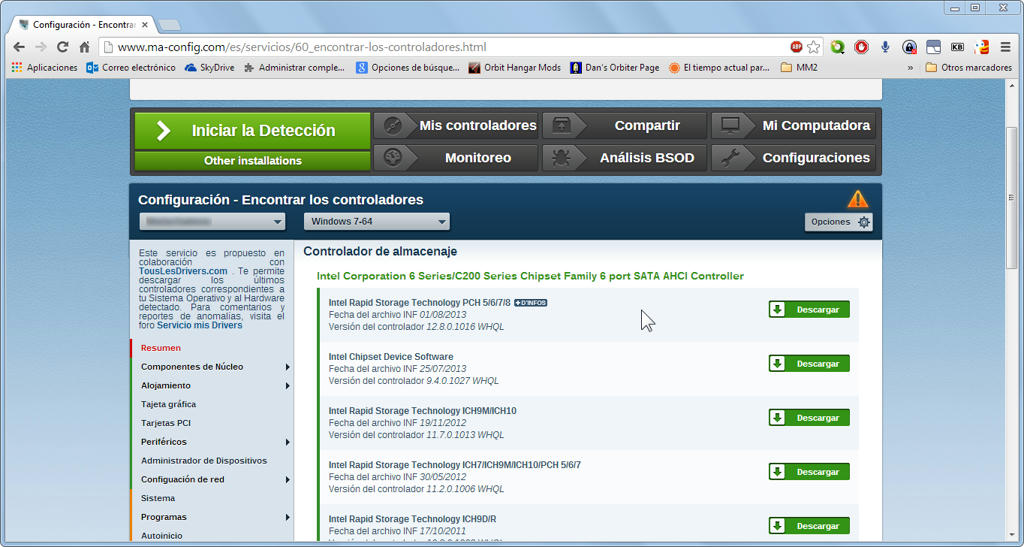Click the upload icon beside Compartir
Screen dimensions: 1024x547
pos(562,125)
